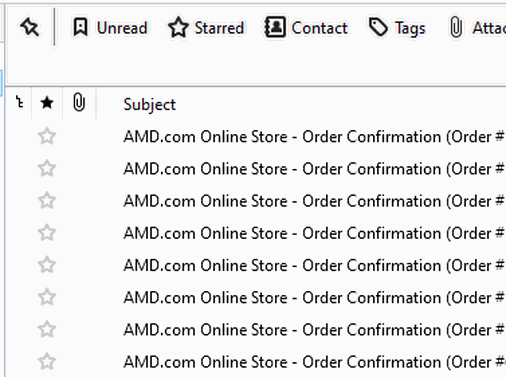
Task: Select the sixth AMD.com Order Confirmation message
Action: [313, 297]
